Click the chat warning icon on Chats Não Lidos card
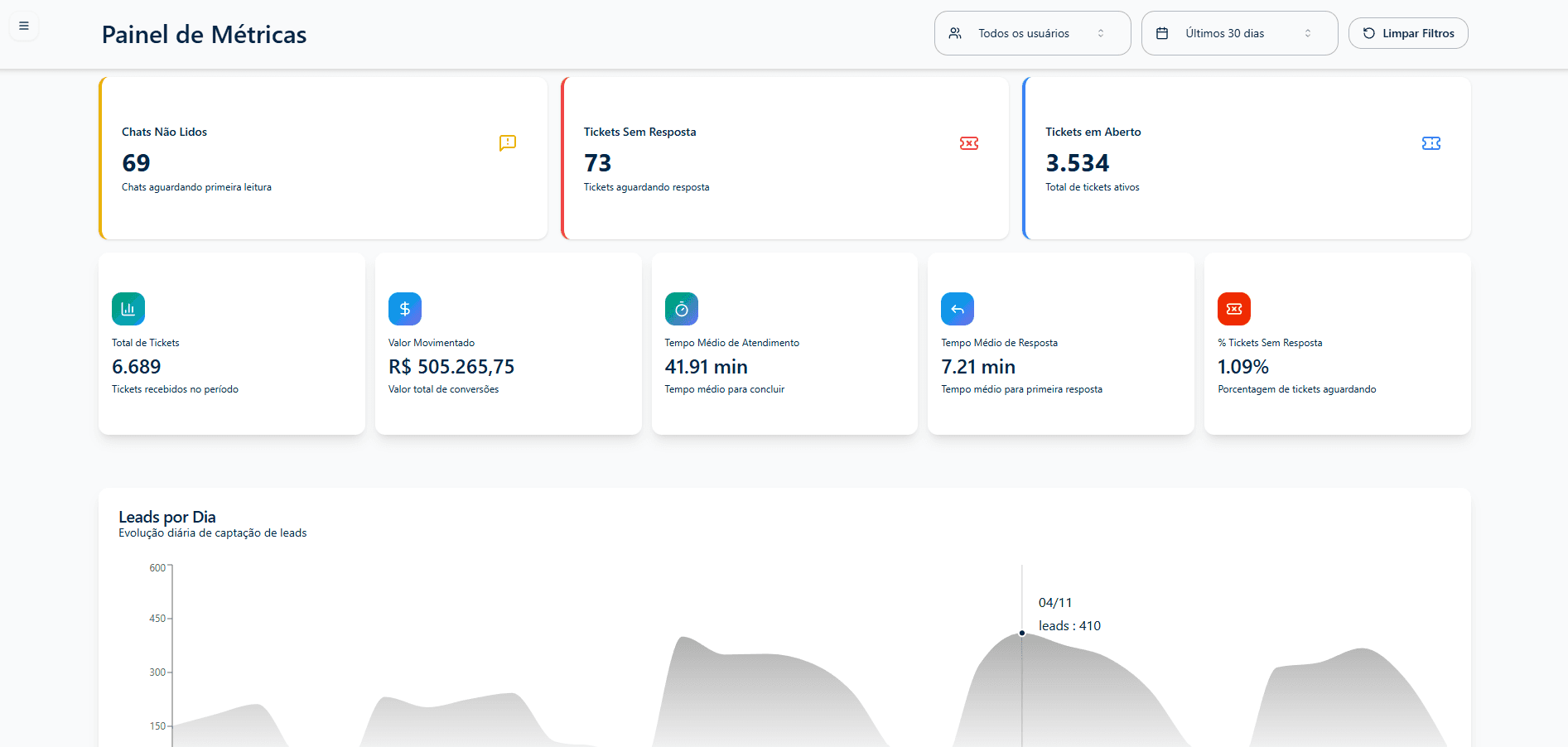1568x747 pixels. 507,143
